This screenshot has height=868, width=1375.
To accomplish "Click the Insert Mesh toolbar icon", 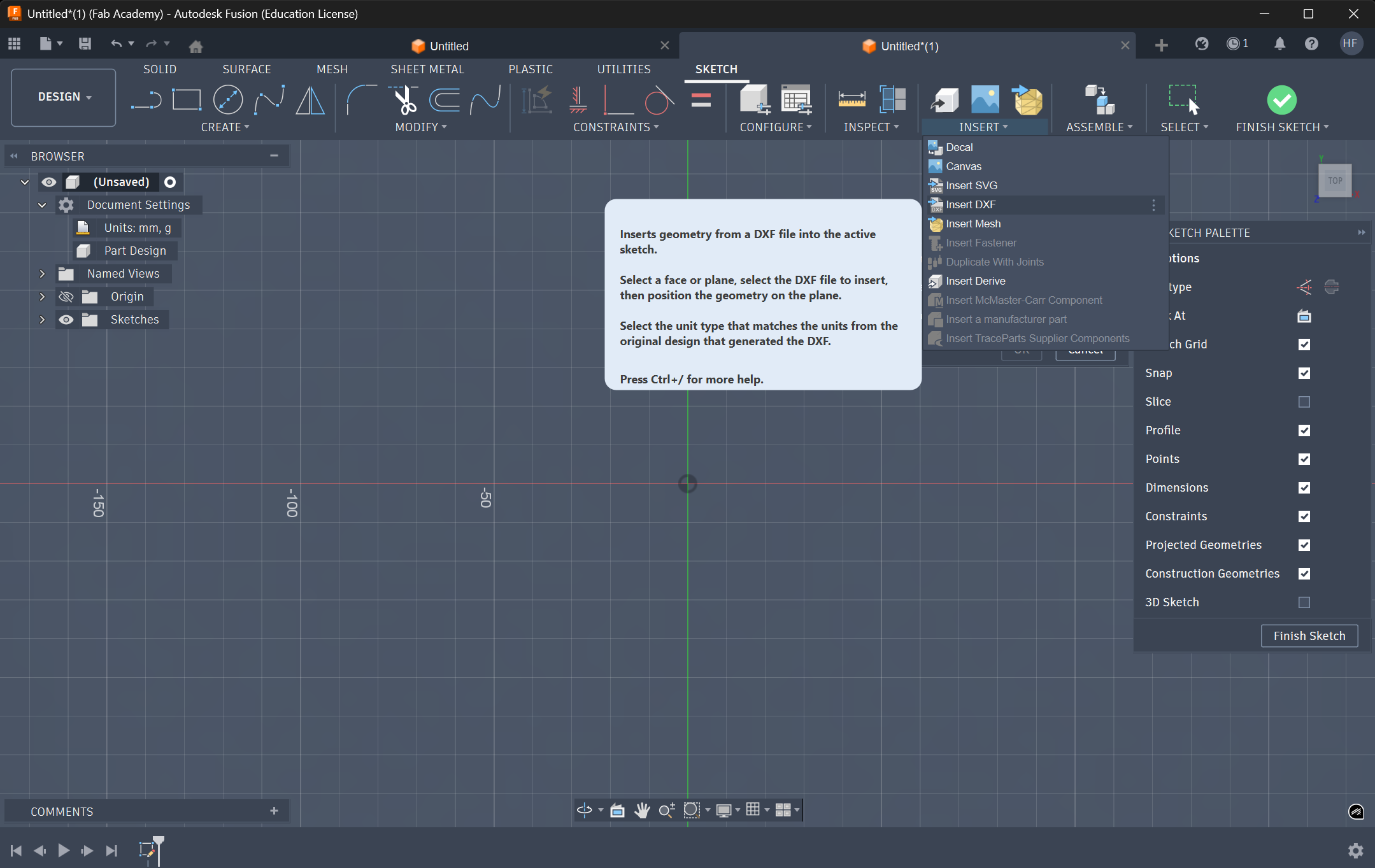I will click(x=1027, y=100).
